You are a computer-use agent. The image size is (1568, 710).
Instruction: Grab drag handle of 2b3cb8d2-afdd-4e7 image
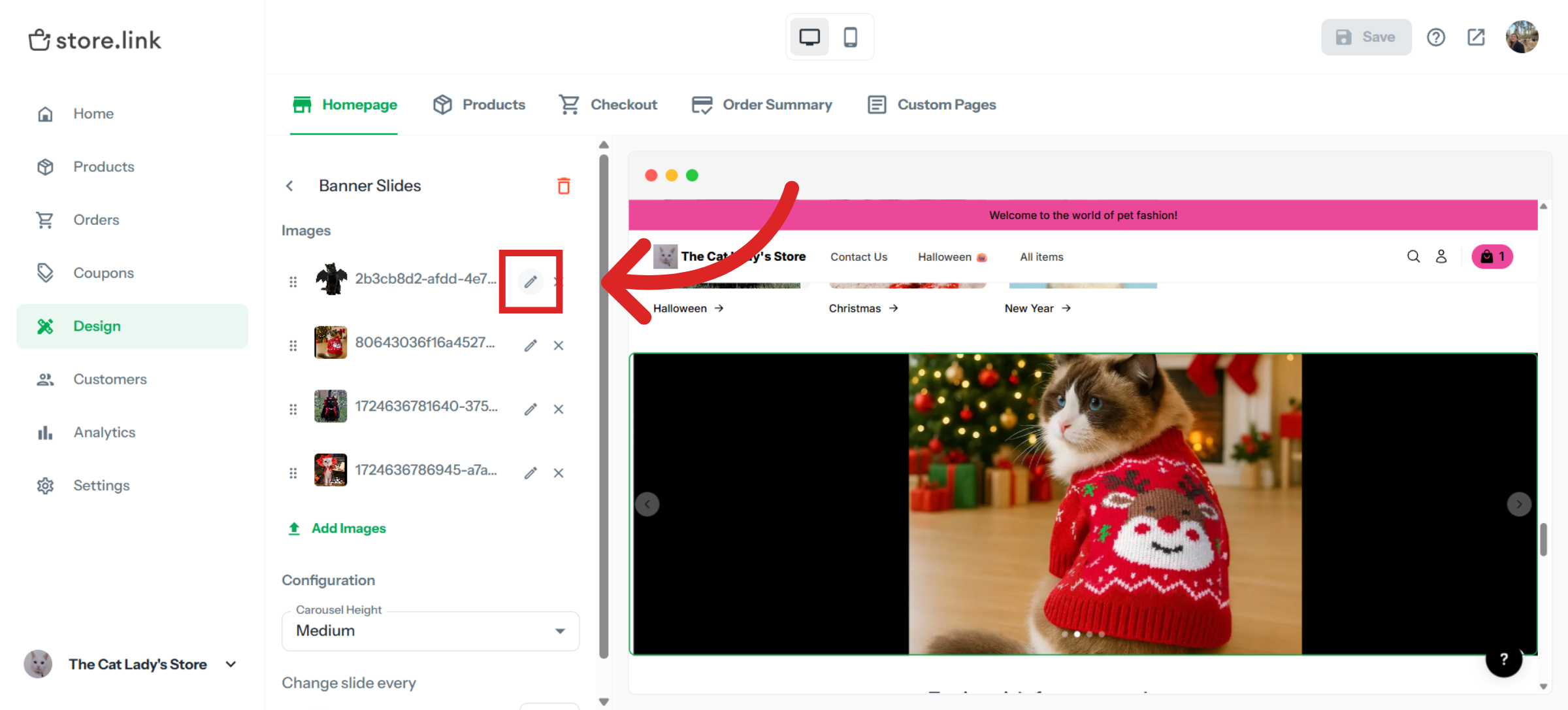point(293,282)
